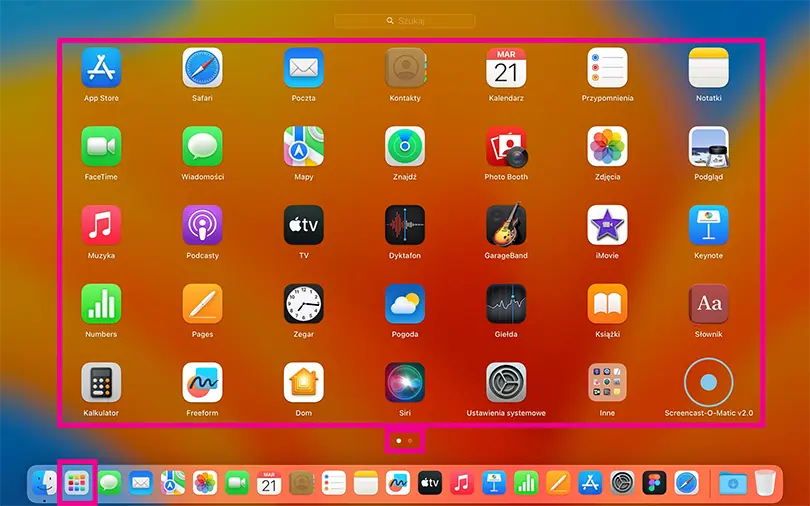Open the Pogoda weather app
Viewport: 810px width, 506px height.
point(405,304)
